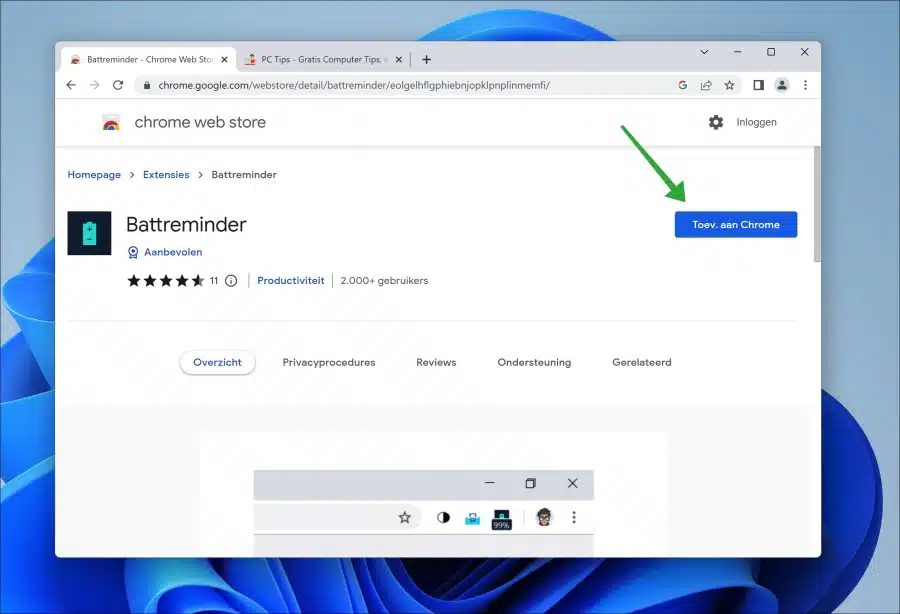Image resolution: width=900 pixels, height=614 pixels.
Task: Go to Extensies breadcrumb link
Action: click(166, 174)
